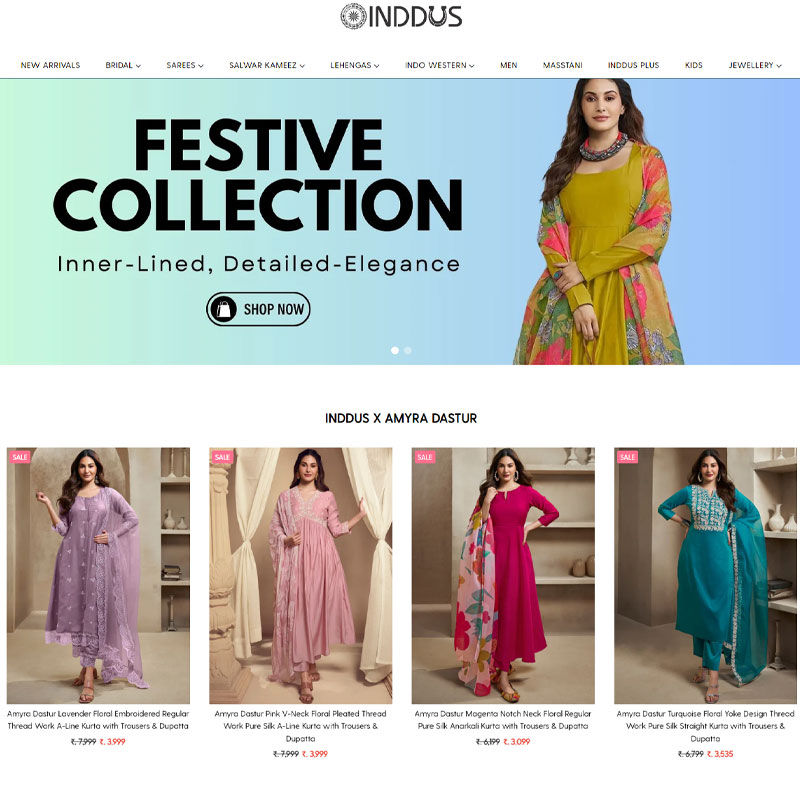Screen dimensions: 800x800
Task: Go to the Masstani section
Action: [562, 65]
